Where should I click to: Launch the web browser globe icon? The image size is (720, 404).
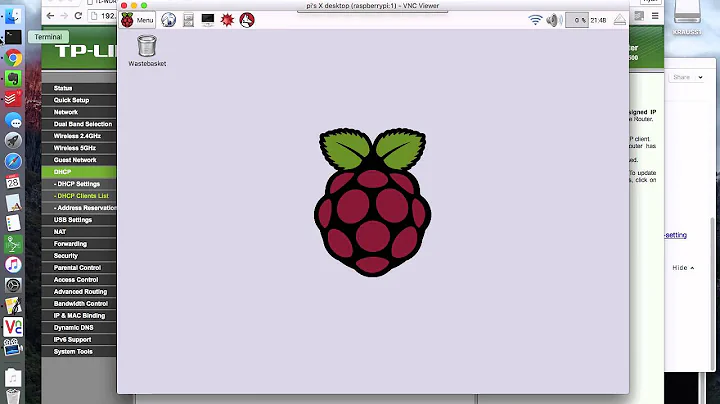click(169, 20)
